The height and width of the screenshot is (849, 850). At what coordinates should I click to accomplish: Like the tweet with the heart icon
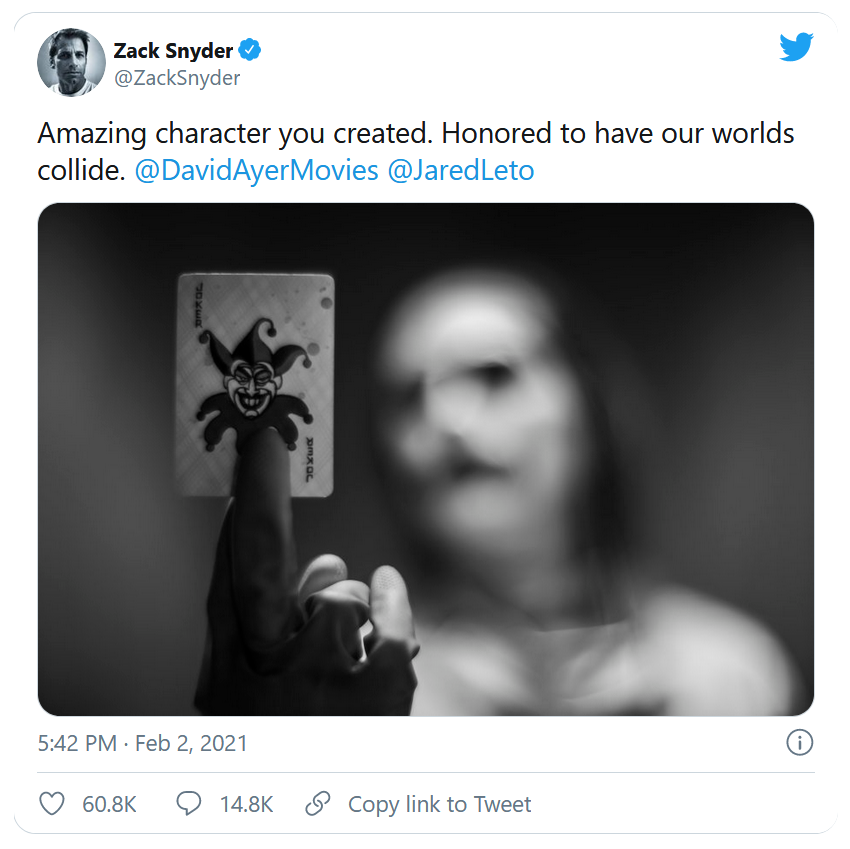(x=52, y=804)
